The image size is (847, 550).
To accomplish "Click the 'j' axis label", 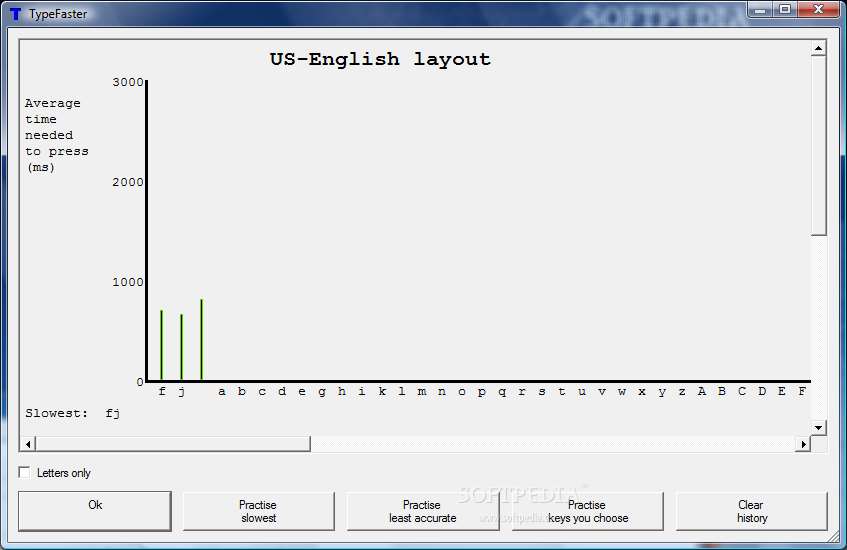I will [182, 392].
